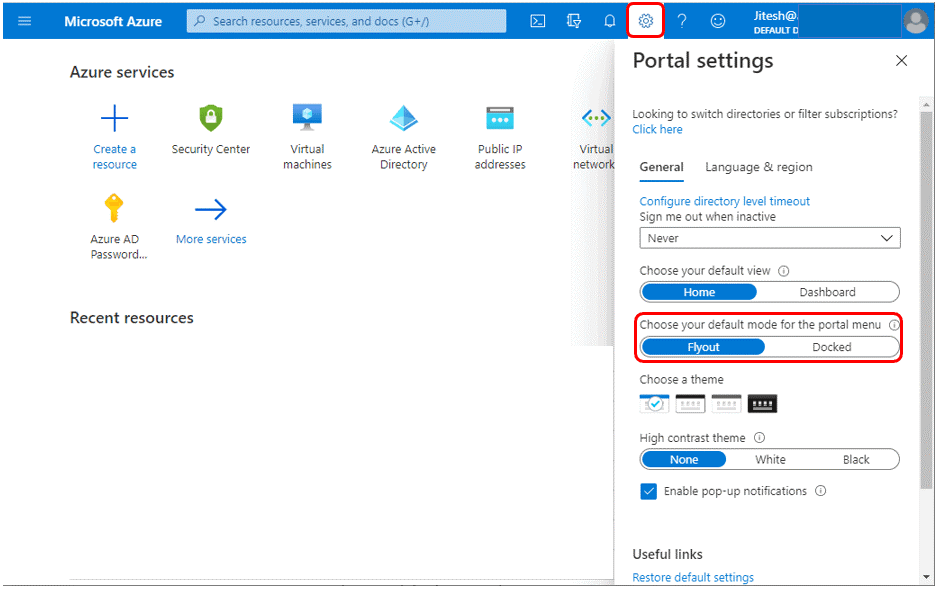Screen dimensions: 939x589
Task: Click the Microsoft Azure home title
Action: (113, 22)
